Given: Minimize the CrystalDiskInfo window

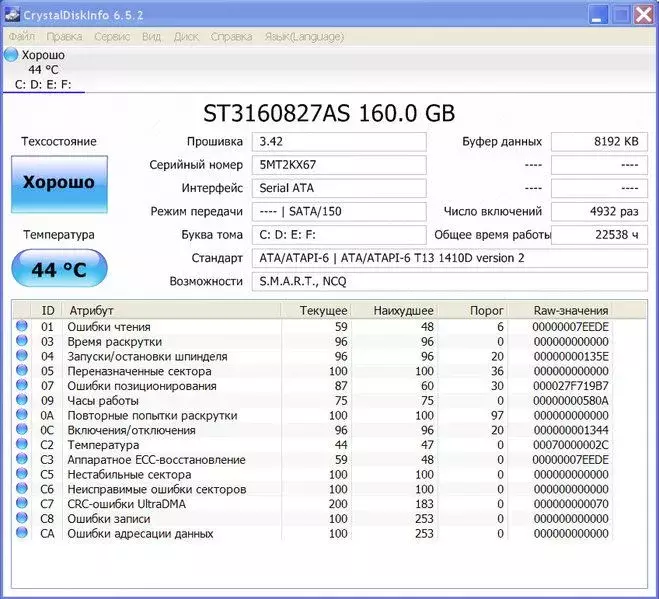Looking at the screenshot, I should [x=598, y=16].
